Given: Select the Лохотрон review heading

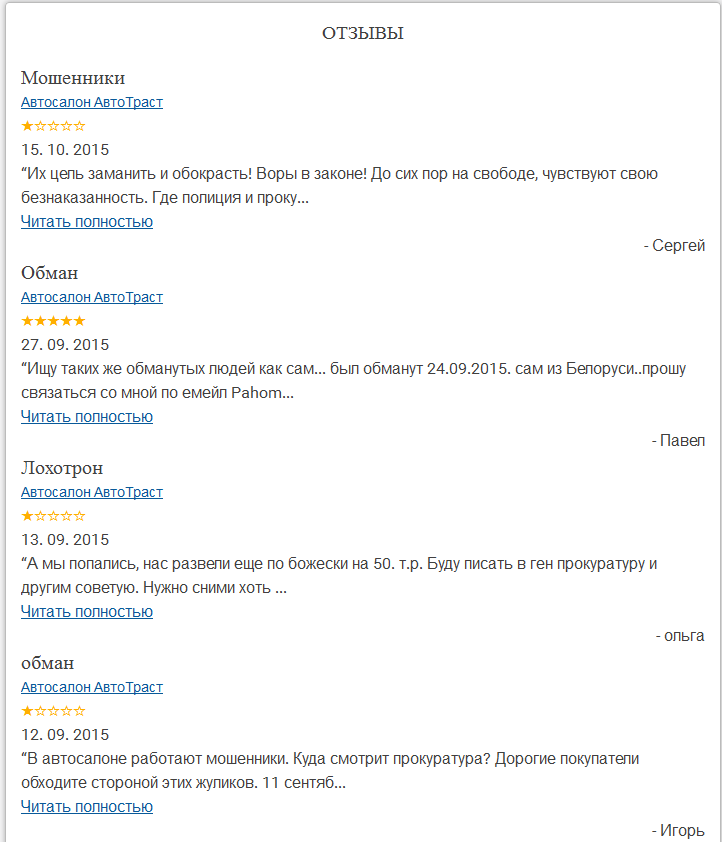Looking at the screenshot, I should click(62, 468).
